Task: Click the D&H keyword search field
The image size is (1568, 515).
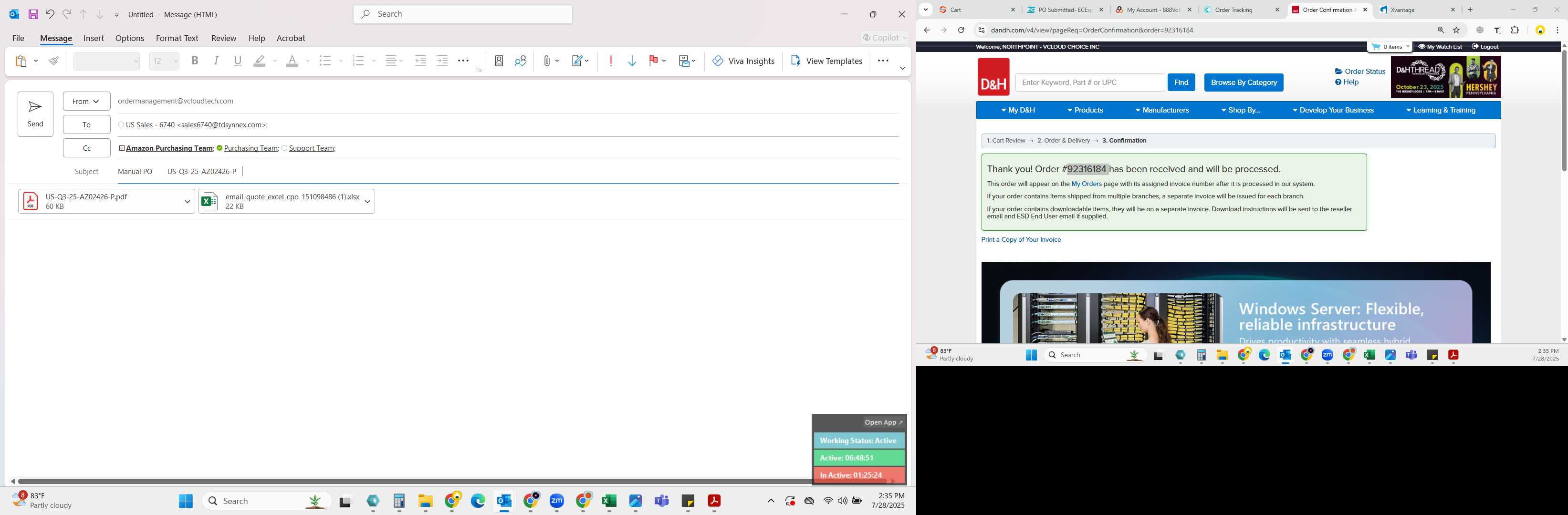Action: coord(1089,82)
